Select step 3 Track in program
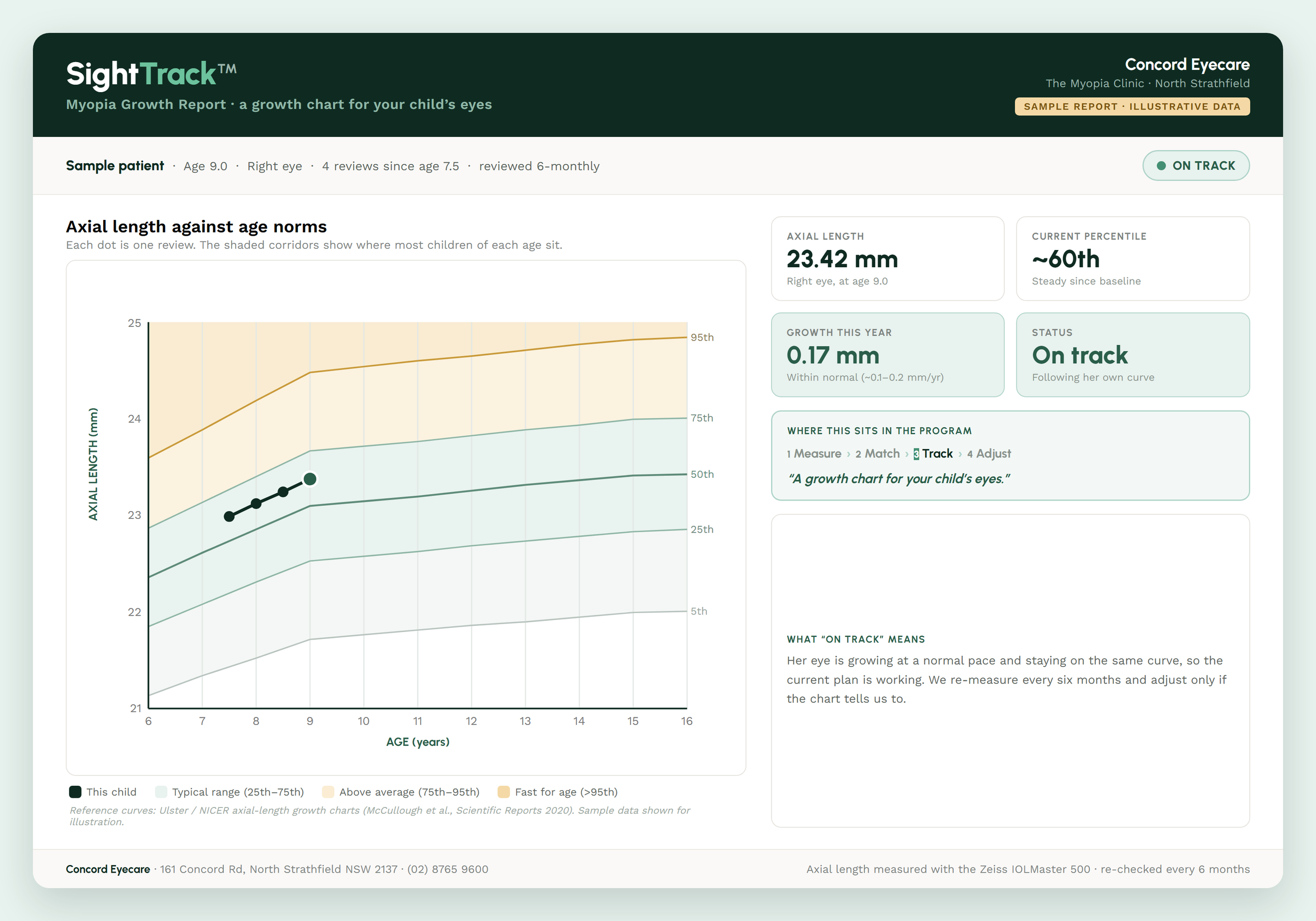The image size is (1316, 921). tap(933, 453)
